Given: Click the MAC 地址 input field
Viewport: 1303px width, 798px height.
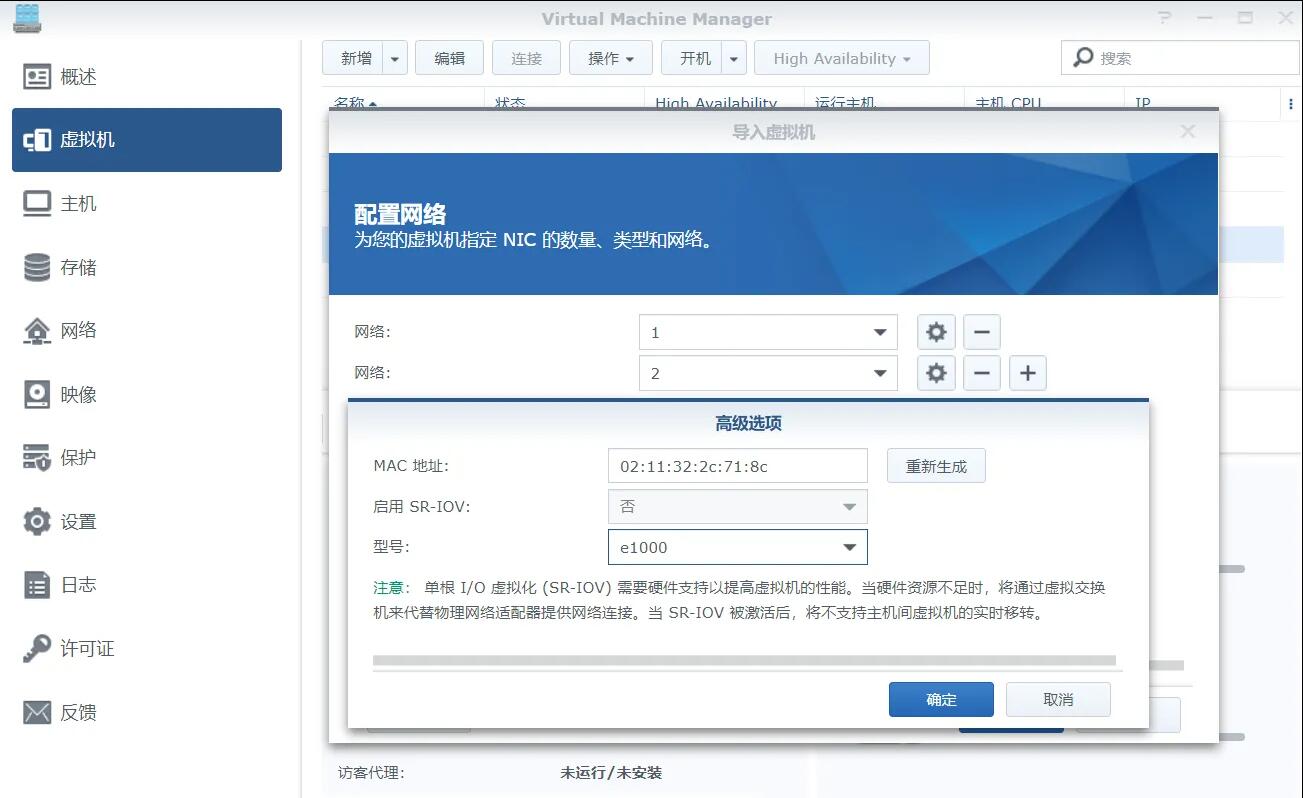Looking at the screenshot, I should (737, 466).
